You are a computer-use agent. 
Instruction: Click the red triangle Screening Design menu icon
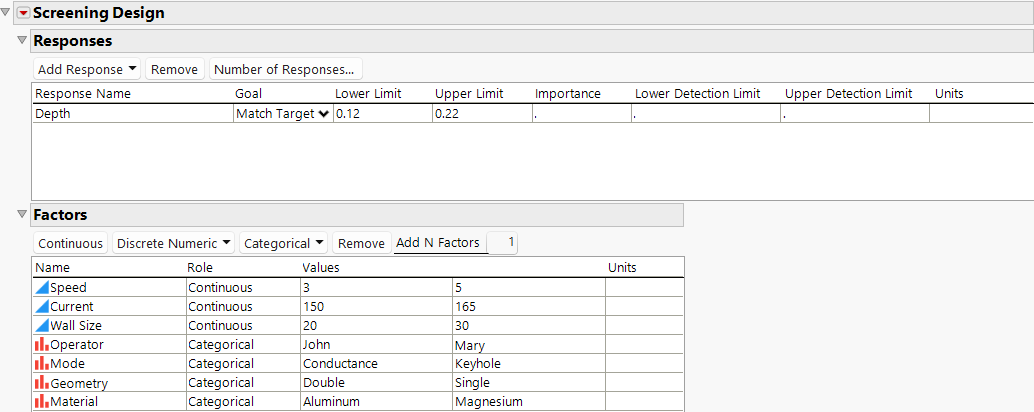(x=24, y=13)
